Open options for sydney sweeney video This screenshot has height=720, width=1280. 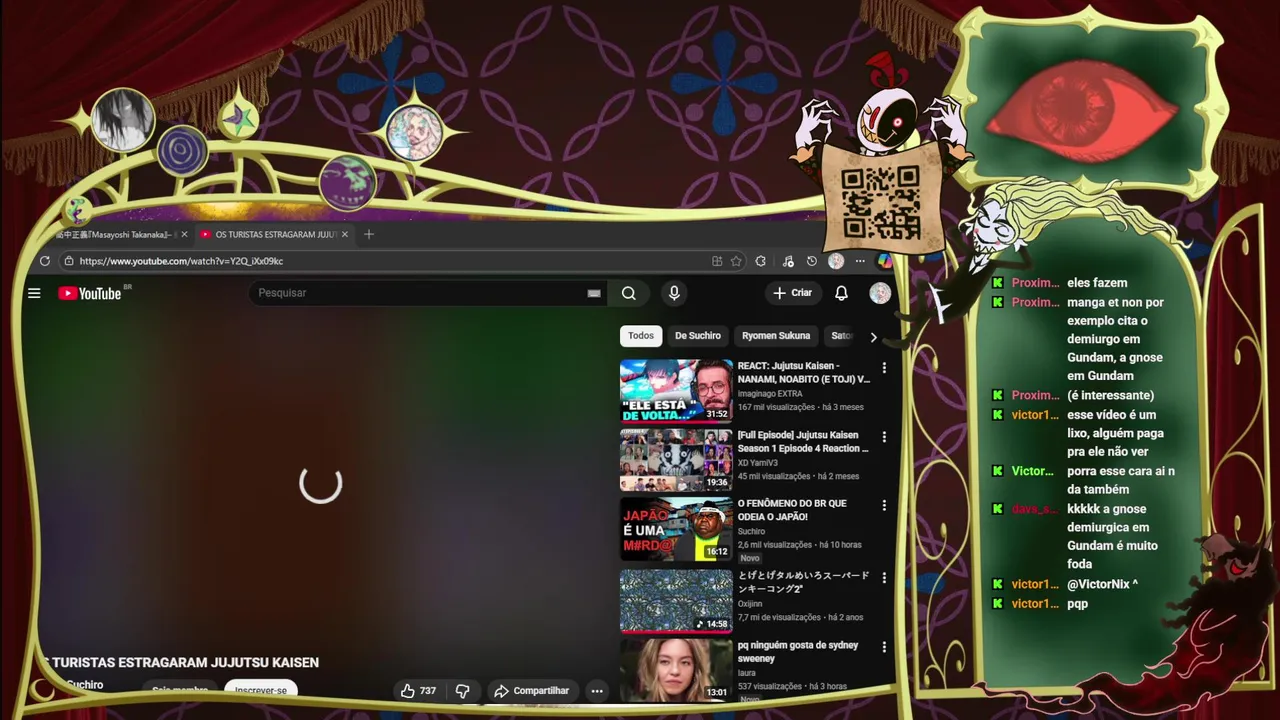pos(884,647)
